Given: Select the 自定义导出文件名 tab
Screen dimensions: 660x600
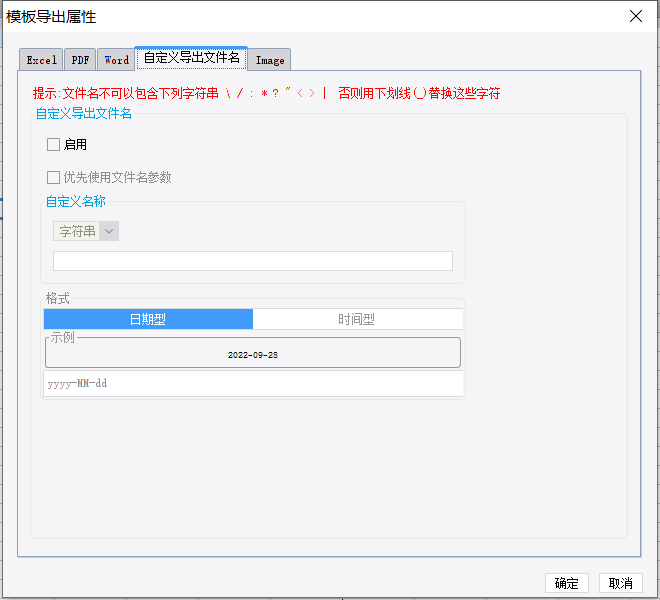Looking at the screenshot, I should click(x=192, y=58).
